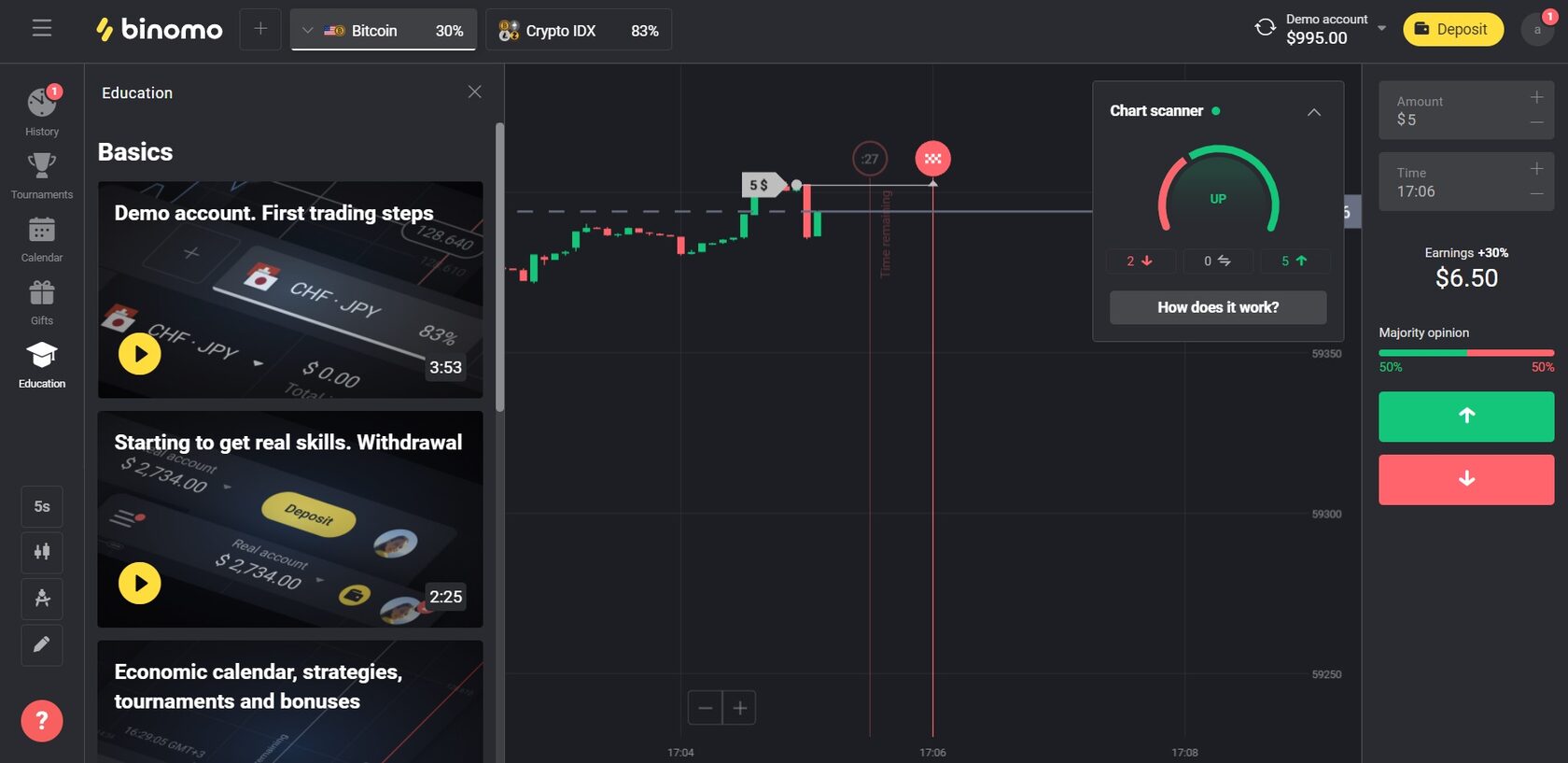Open the History panel
Viewport: 1568px width, 763px height.
coord(41,107)
